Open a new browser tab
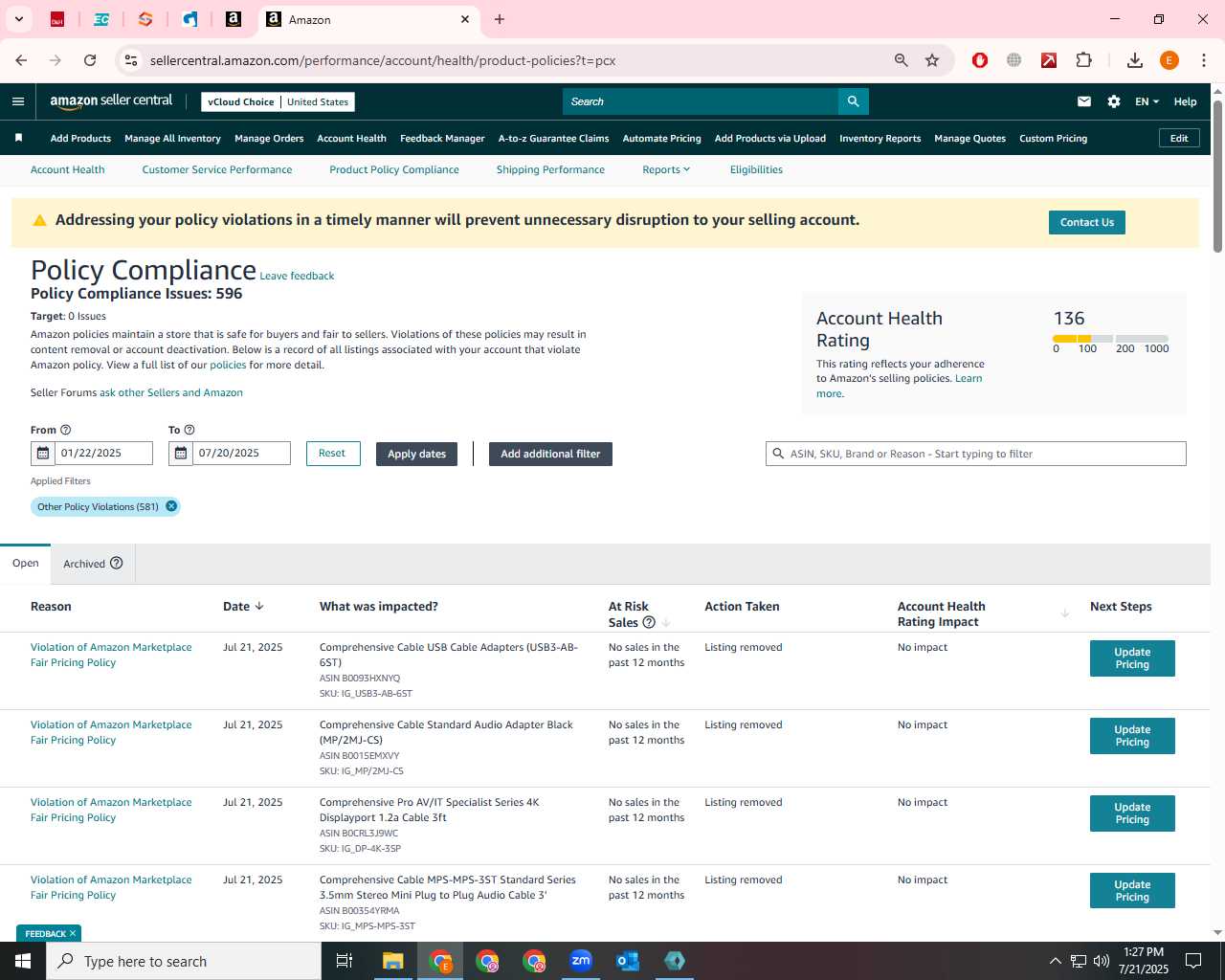This screenshot has width=1225, height=980. 500,19
